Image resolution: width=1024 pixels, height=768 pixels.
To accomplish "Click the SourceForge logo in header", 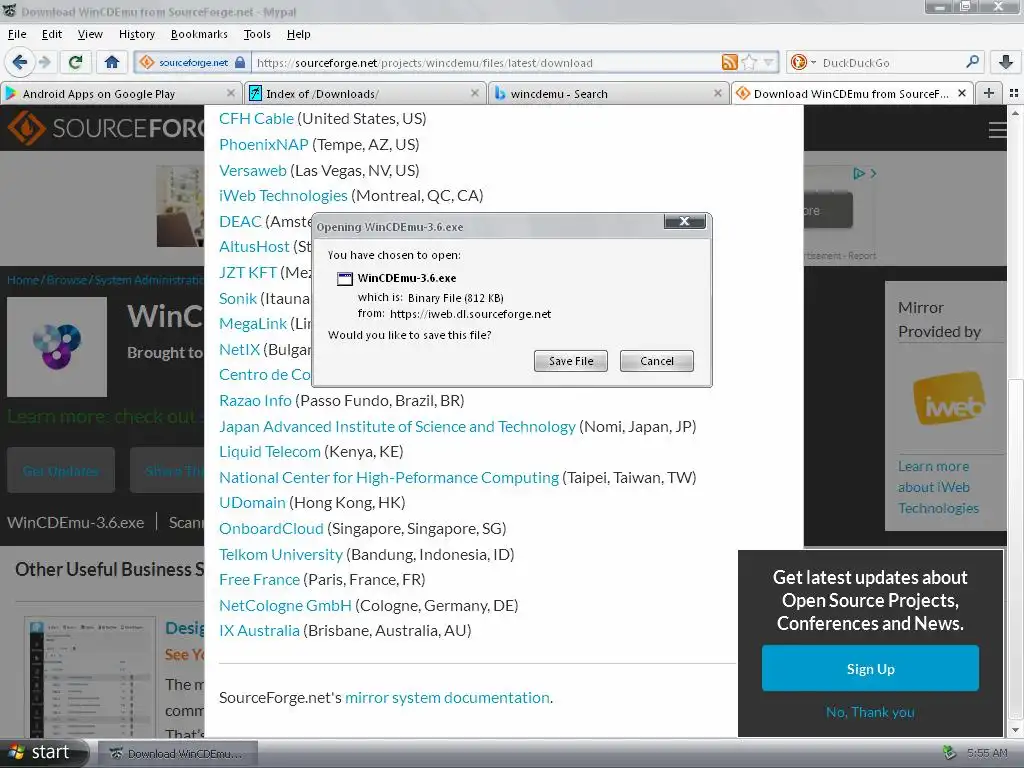I will click(x=106, y=128).
